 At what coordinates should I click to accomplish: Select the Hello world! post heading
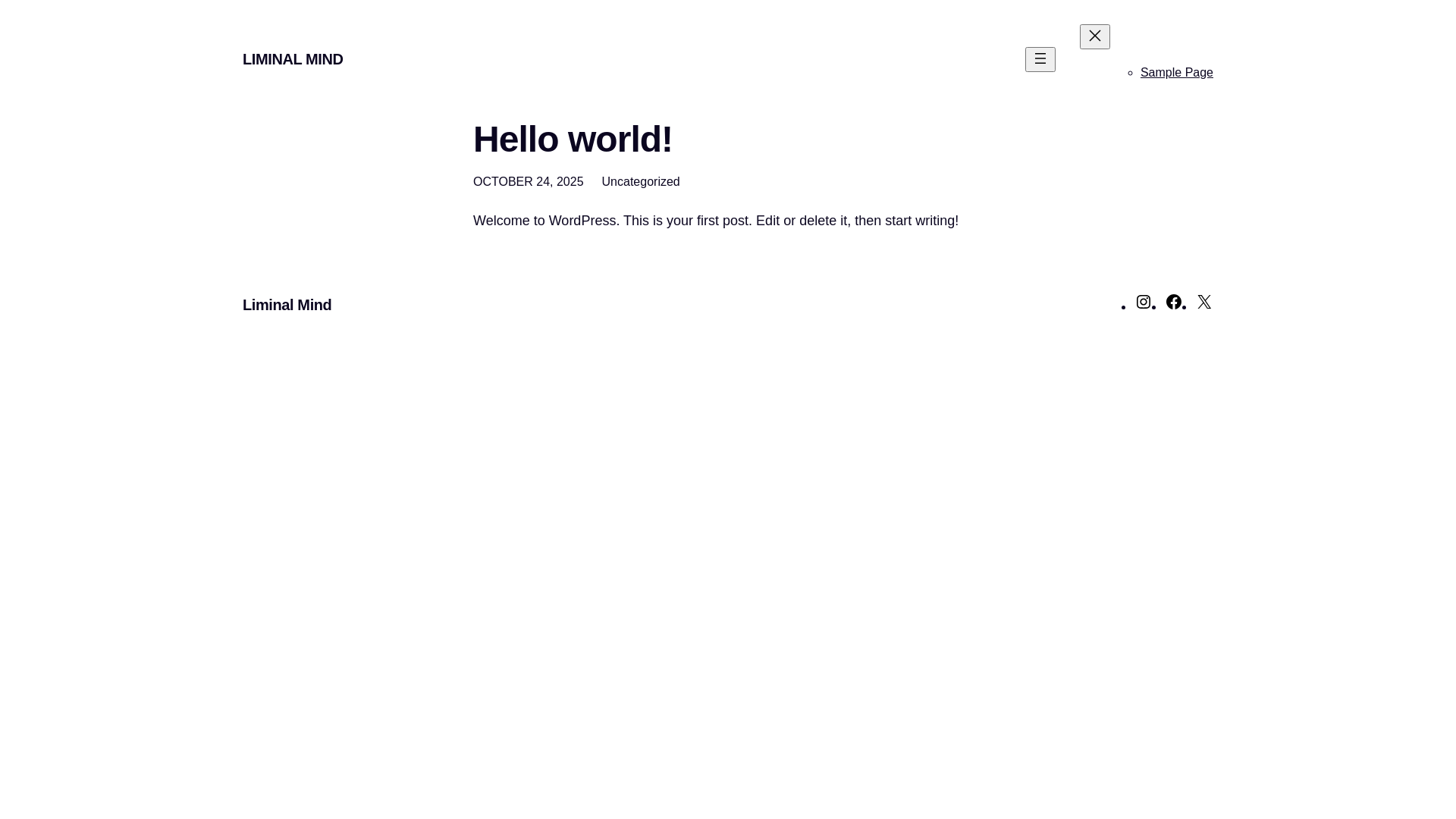(573, 140)
